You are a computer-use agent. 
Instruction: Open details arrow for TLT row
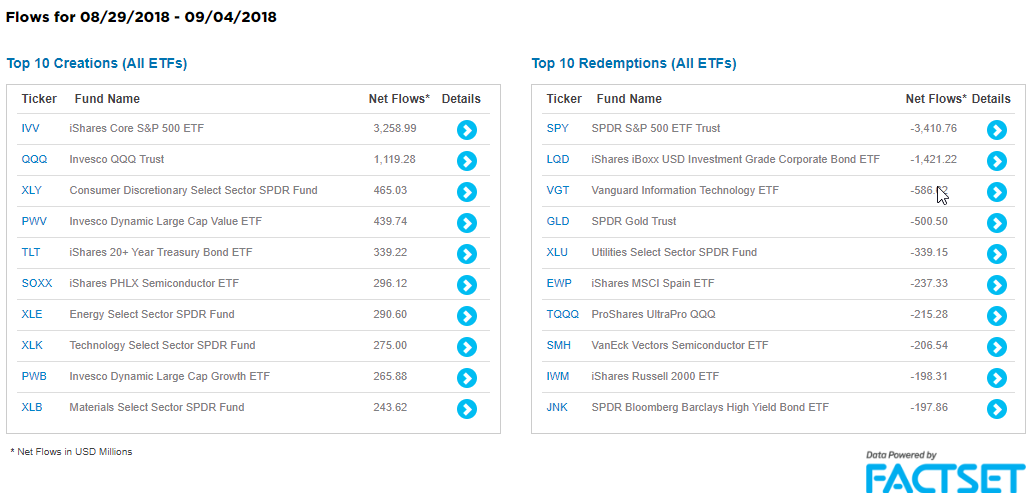466,254
